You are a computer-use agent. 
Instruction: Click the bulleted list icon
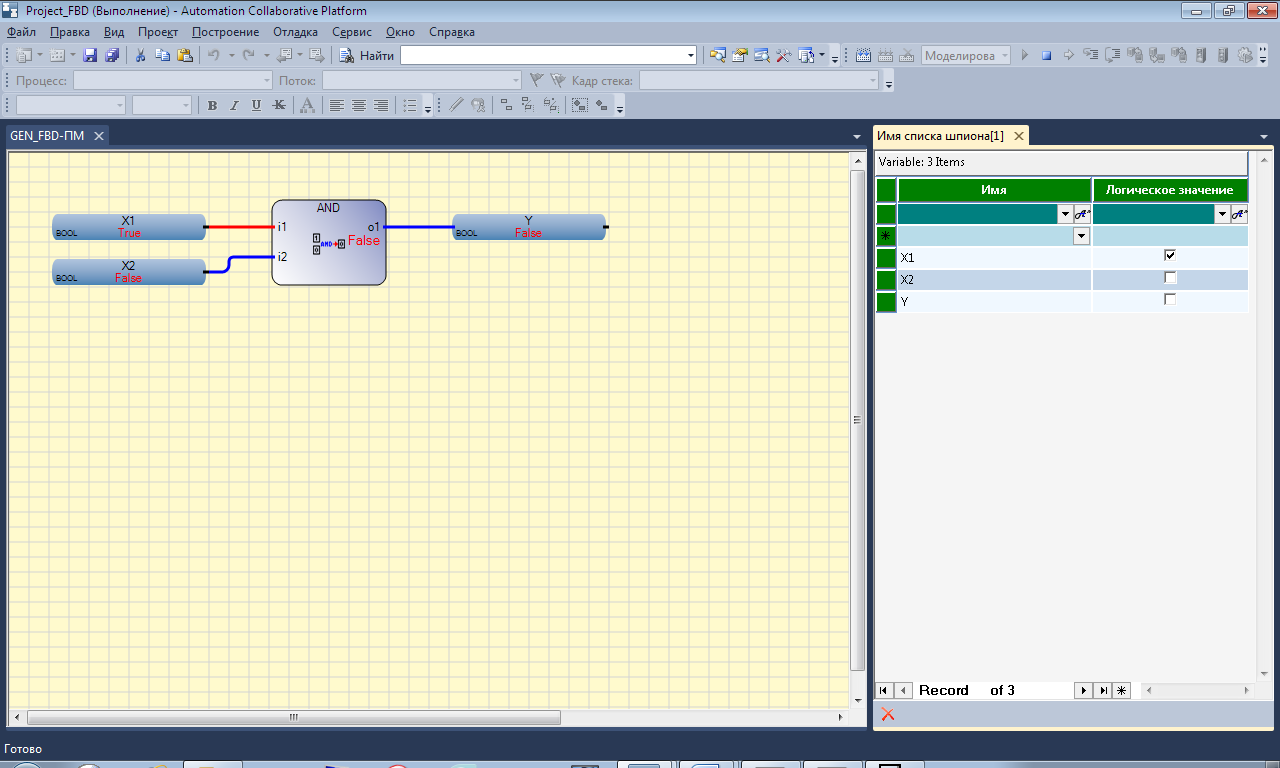pos(410,105)
